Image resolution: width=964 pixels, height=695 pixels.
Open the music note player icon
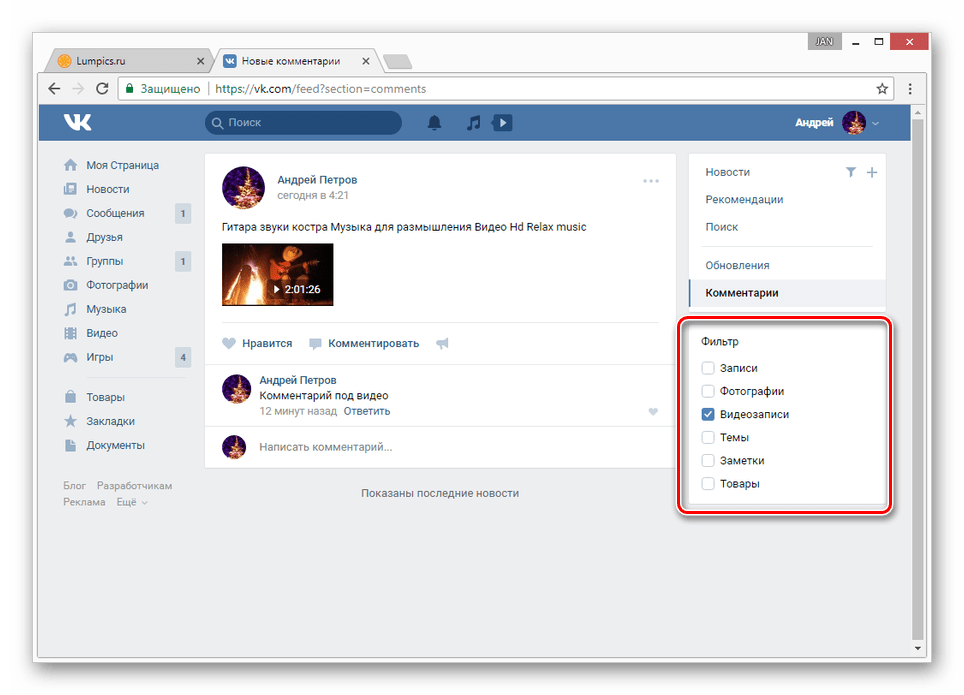tap(473, 122)
